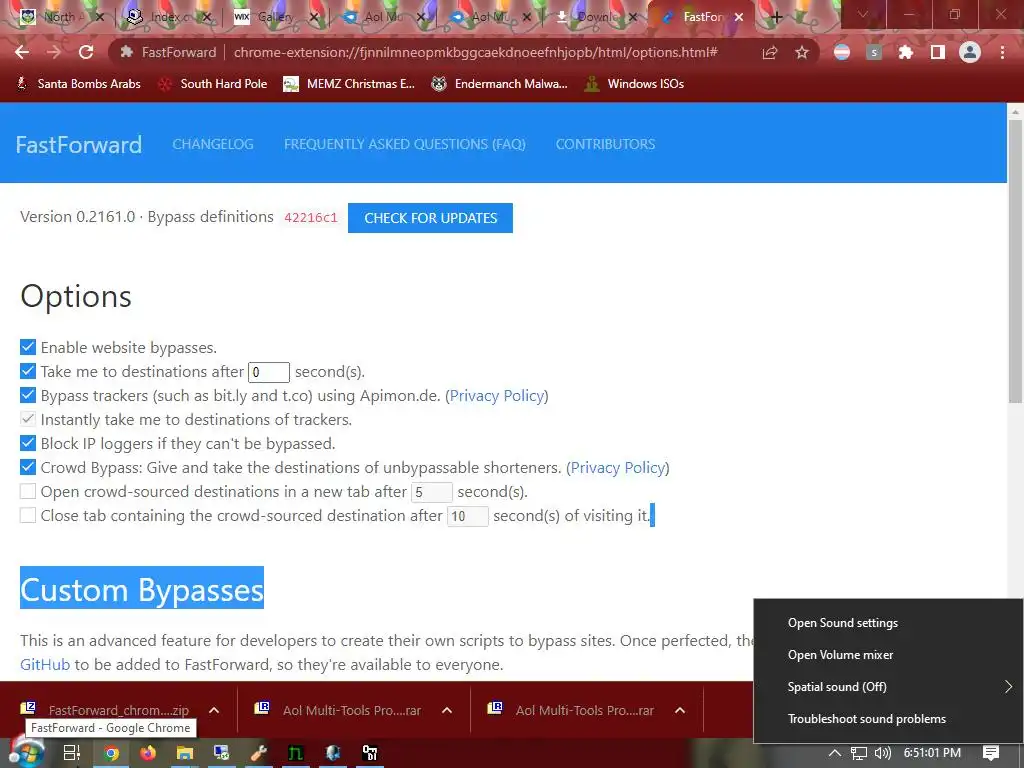Image resolution: width=1024 pixels, height=768 pixels.
Task: Toggle Block IP loggers checkbox
Action: coord(27,443)
